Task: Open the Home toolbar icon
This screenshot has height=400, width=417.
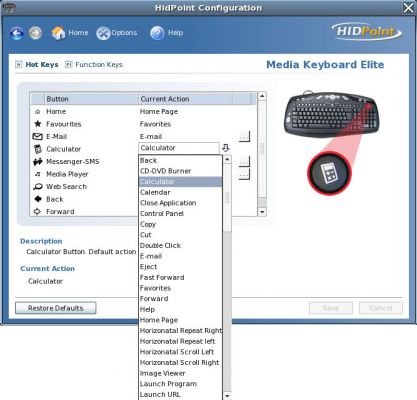Action: click(58, 33)
